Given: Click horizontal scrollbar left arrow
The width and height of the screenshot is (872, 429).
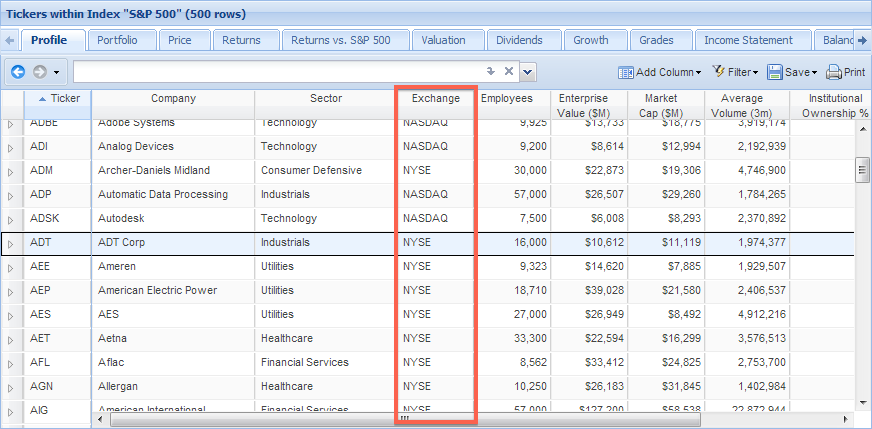Looking at the screenshot, I should [x=100, y=419].
